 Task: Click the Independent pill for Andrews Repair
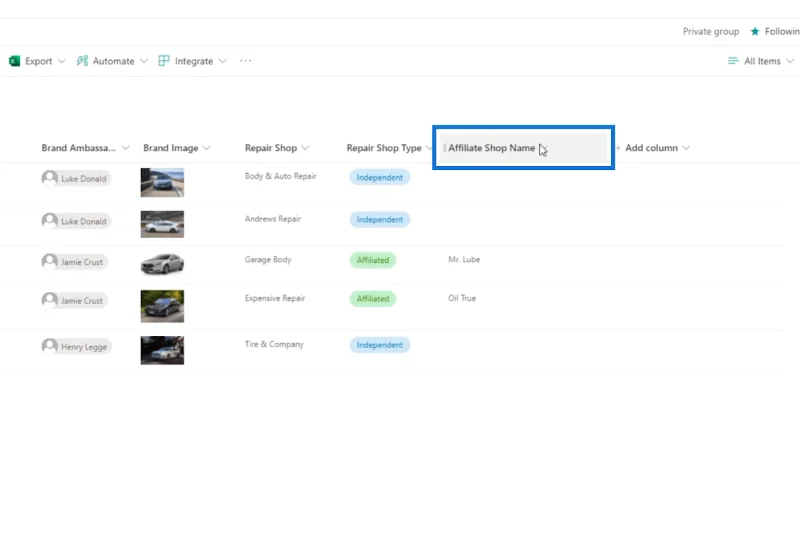click(380, 219)
